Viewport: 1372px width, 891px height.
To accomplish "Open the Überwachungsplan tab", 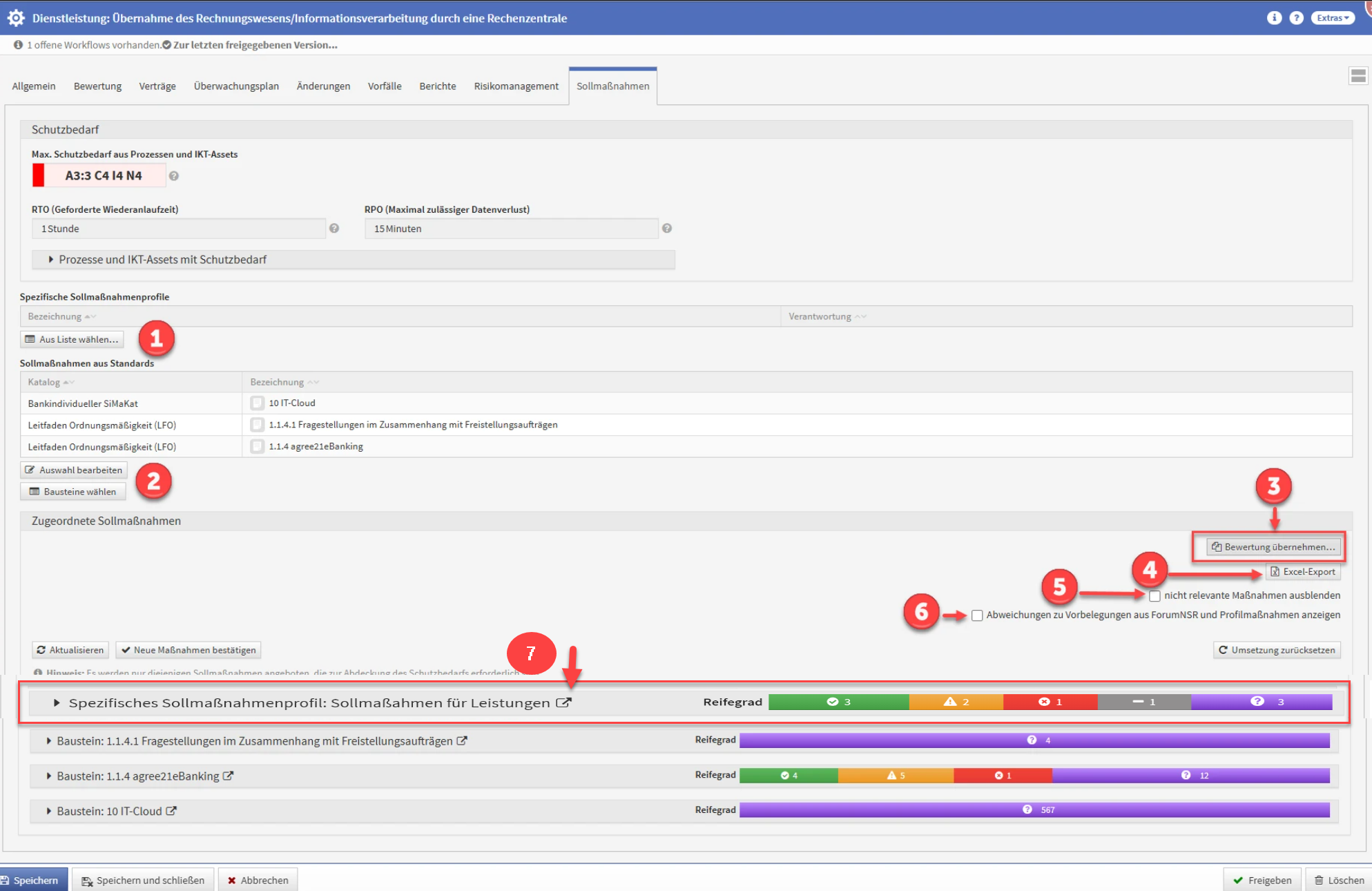I will click(236, 86).
